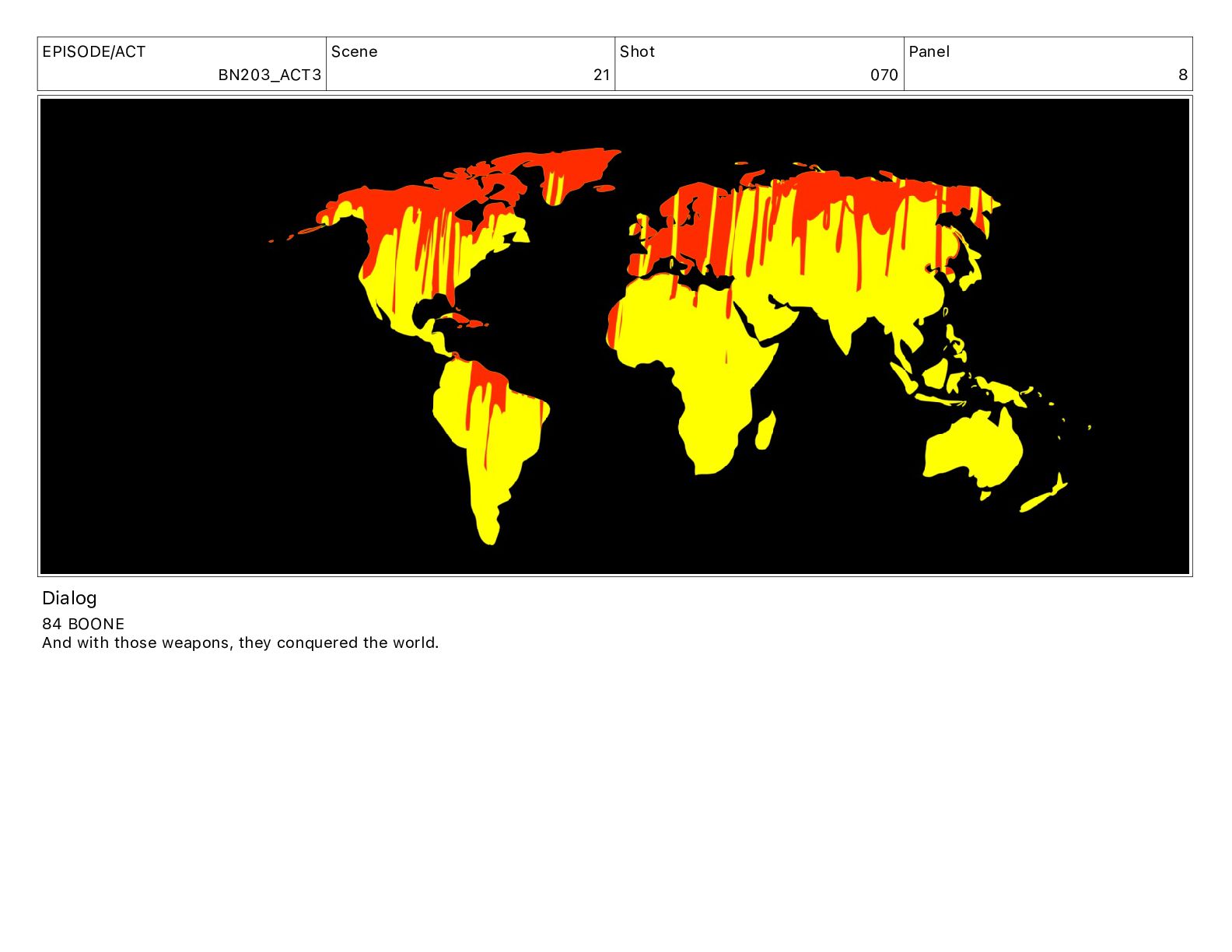
Task: Click the Shot header label
Action: click(638, 52)
